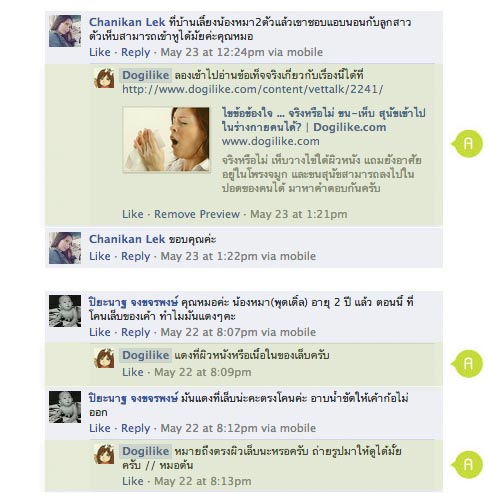Click Remove Preview under the Dogilike reply

(197, 214)
